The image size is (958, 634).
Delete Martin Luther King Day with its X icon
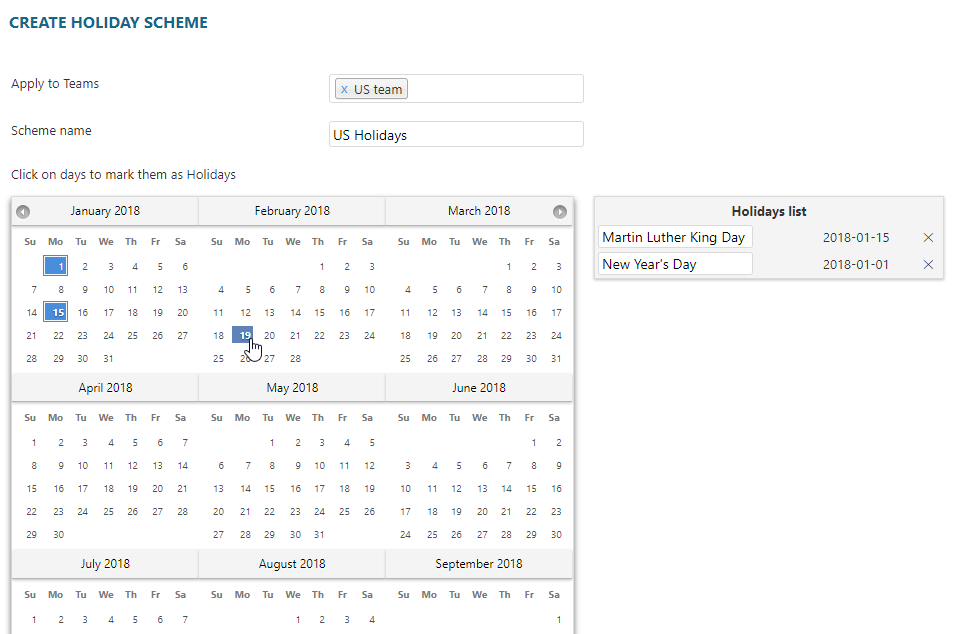[927, 237]
